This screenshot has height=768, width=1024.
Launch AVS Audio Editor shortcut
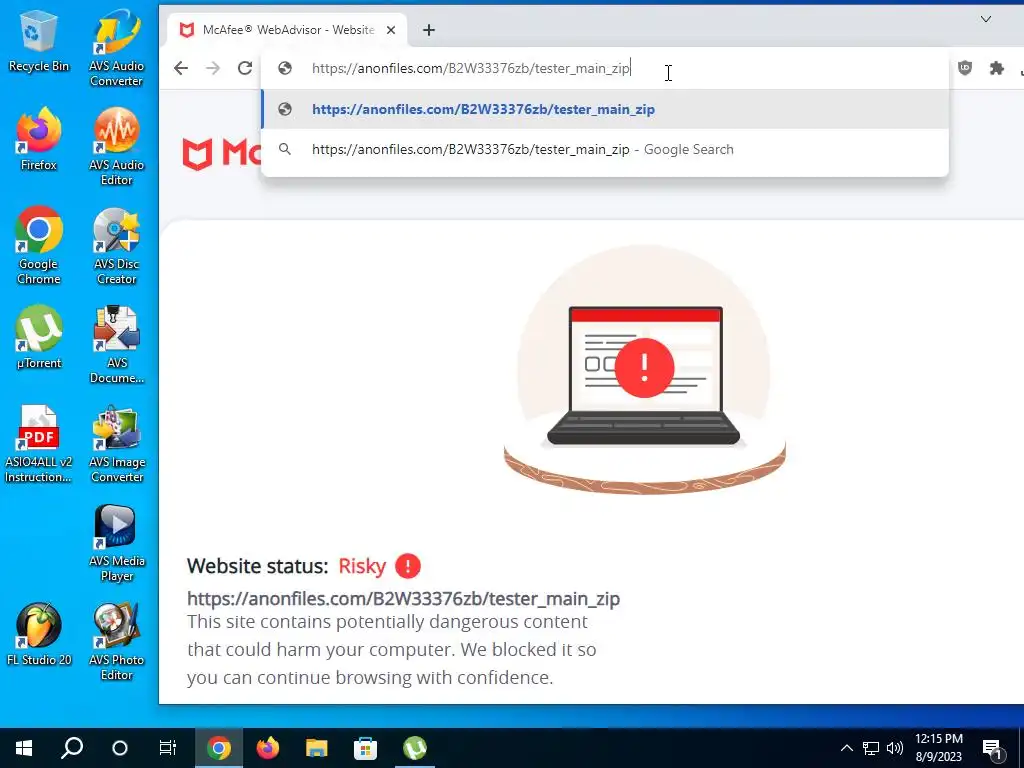[x=116, y=147]
